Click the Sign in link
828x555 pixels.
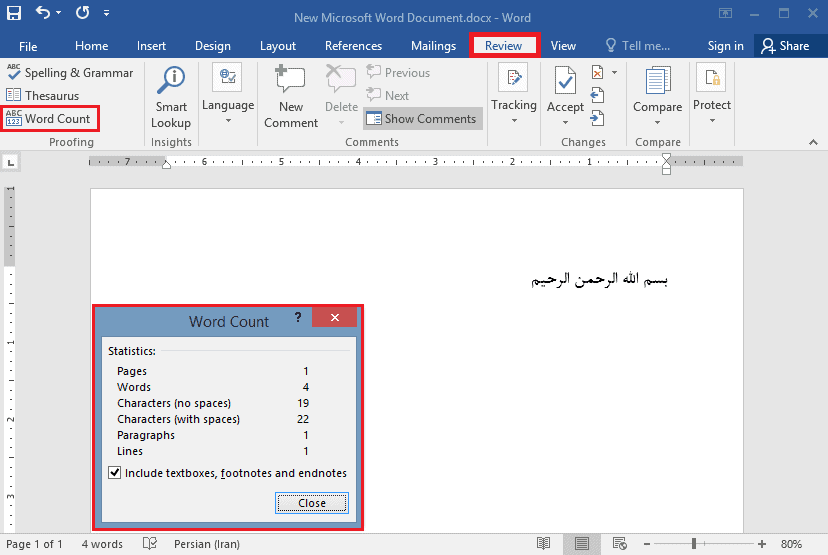pyautogui.click(x=725, y=46)
